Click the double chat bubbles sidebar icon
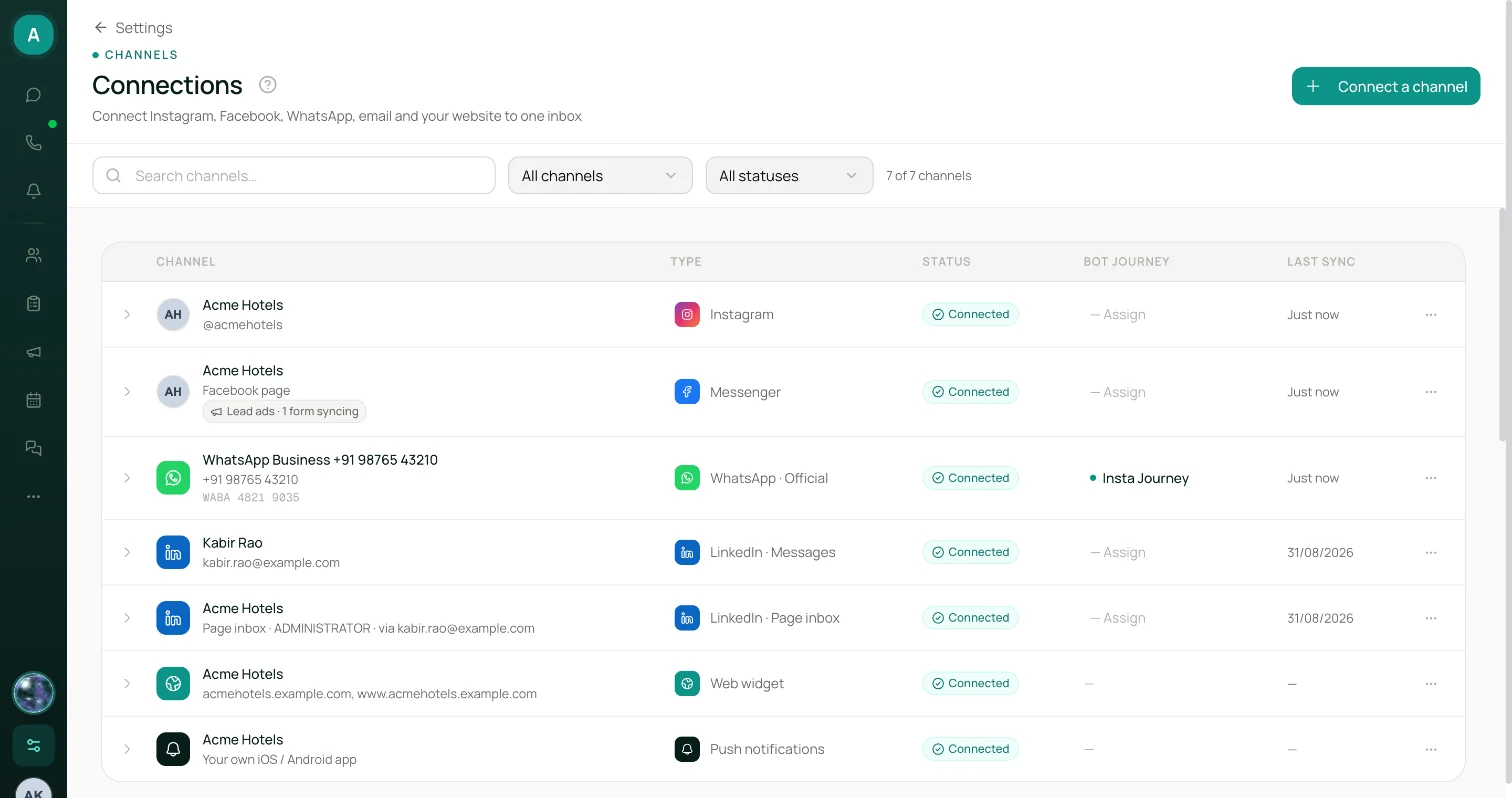This screenshot has width=1512, height=798. tap(33, 448)
